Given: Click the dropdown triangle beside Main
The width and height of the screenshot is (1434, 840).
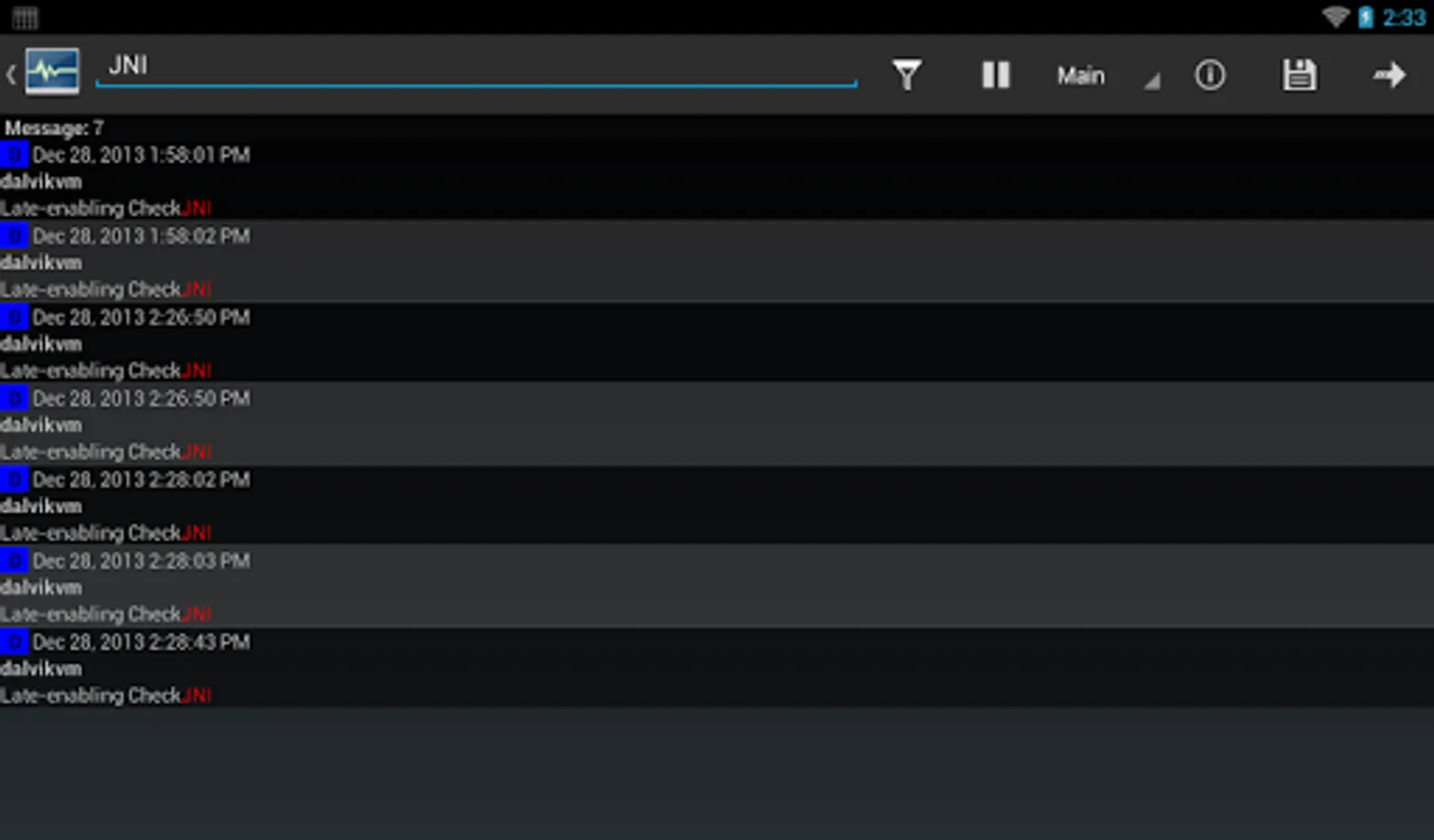Looking at the screenshot, I should tap(1152, 82).
